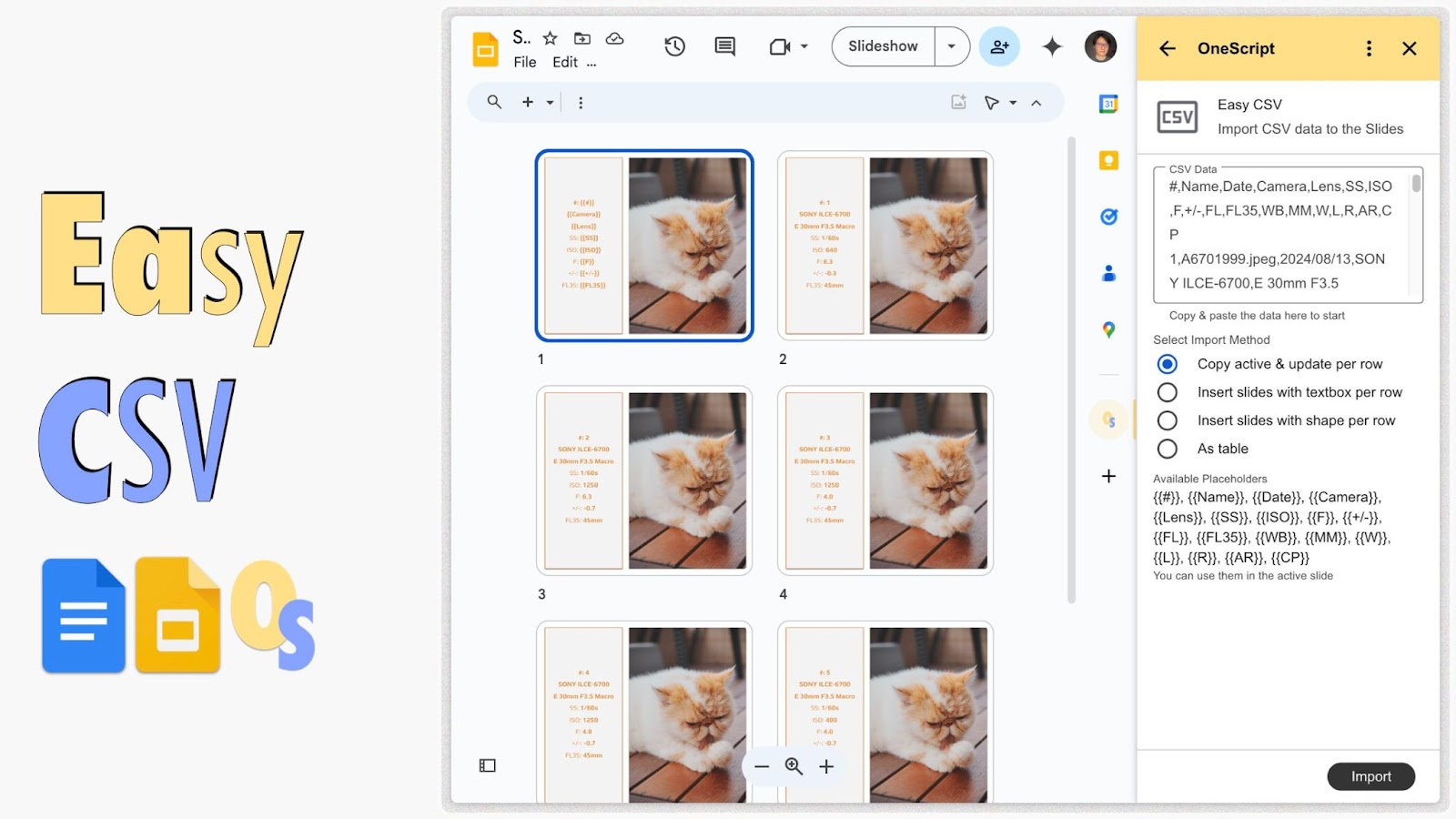Open Gemini sparkle assistant
The image size is (1456, 819).
coord(1052,46)
